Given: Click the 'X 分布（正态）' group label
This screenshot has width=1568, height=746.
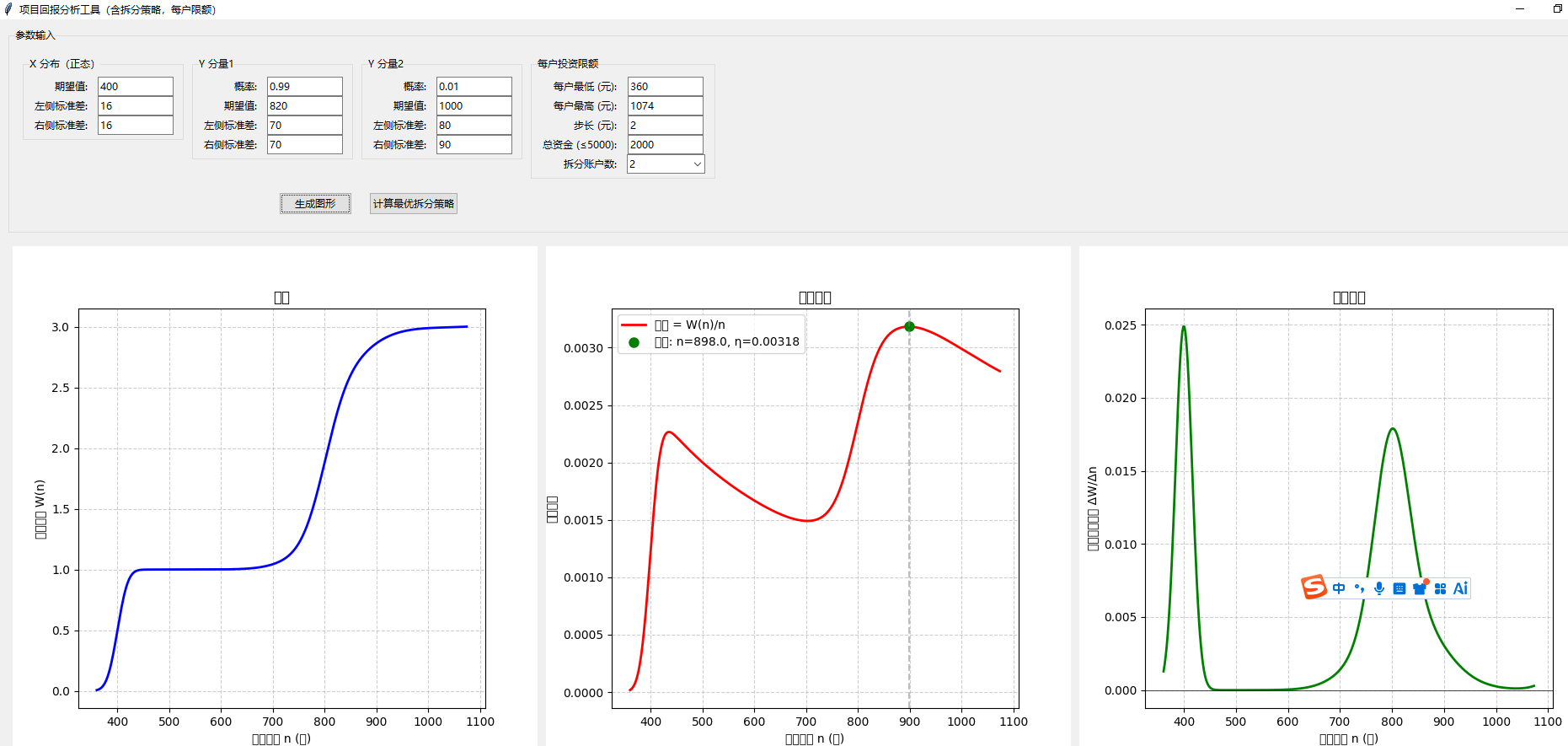Looking at the screenshot, I should click(62, 64).
